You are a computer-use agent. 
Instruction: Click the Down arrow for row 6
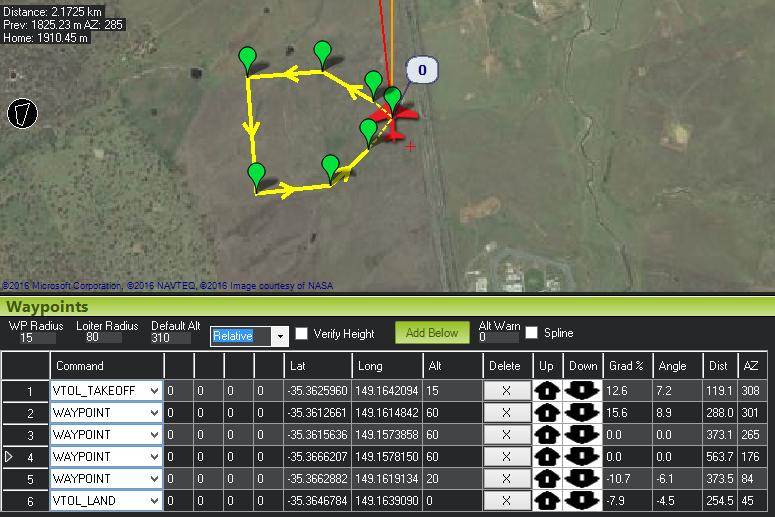click(x=582, y=501)
